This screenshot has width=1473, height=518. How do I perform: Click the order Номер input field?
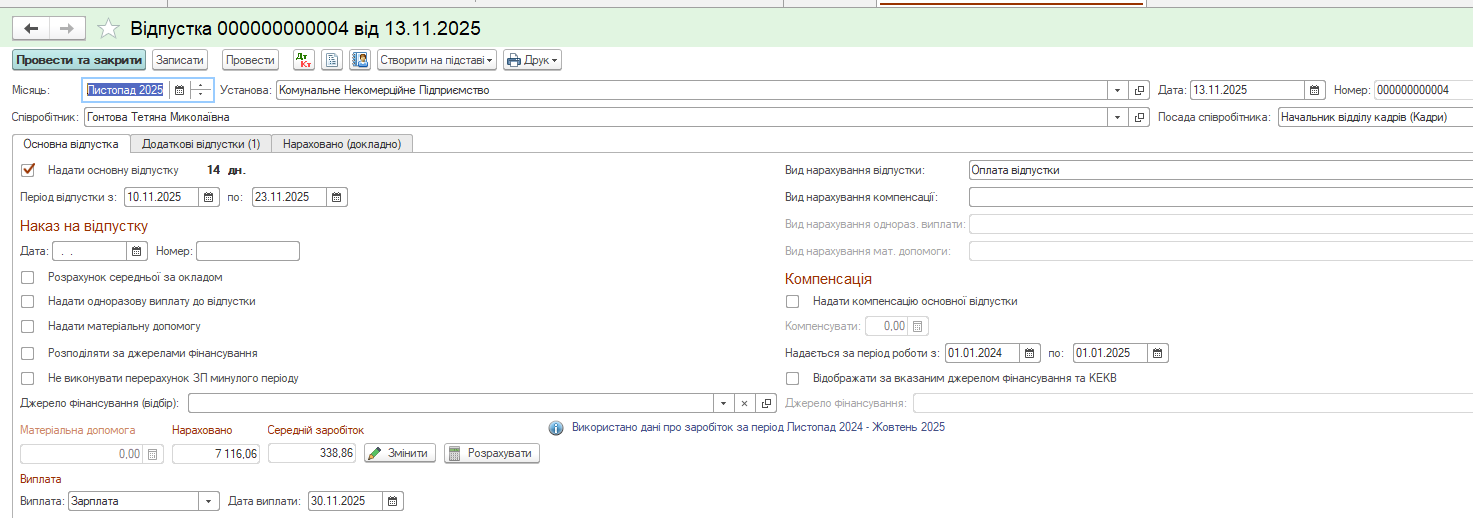coord(248,251)
